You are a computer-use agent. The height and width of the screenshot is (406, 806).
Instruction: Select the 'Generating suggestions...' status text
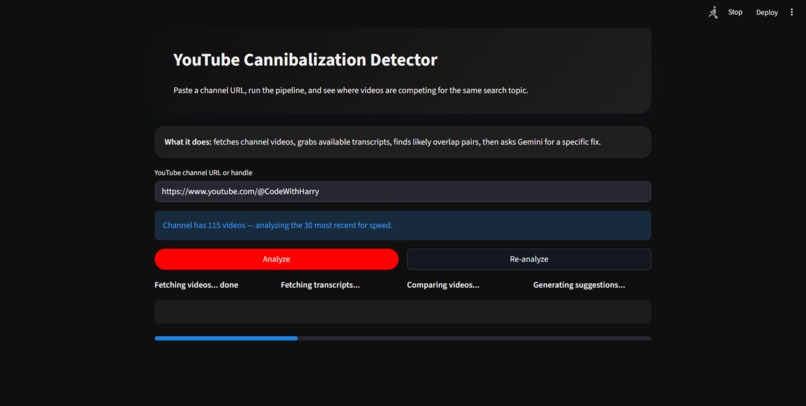click(579, 285)
